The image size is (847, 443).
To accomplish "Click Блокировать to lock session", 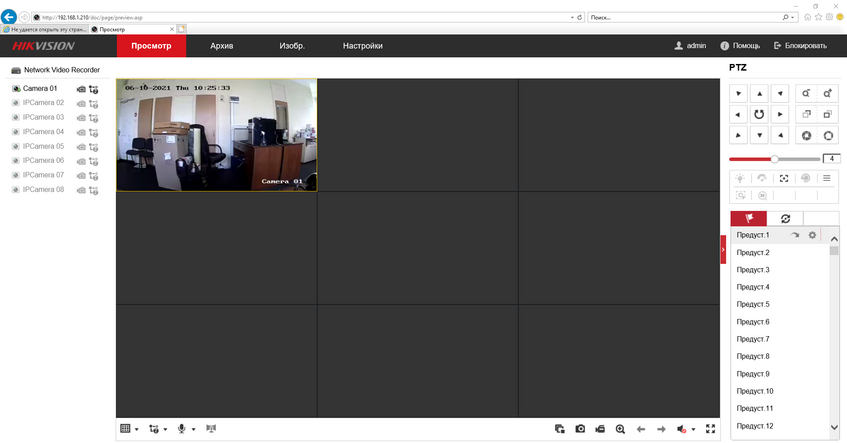I will pyautogui.click(x=800, y=46).
